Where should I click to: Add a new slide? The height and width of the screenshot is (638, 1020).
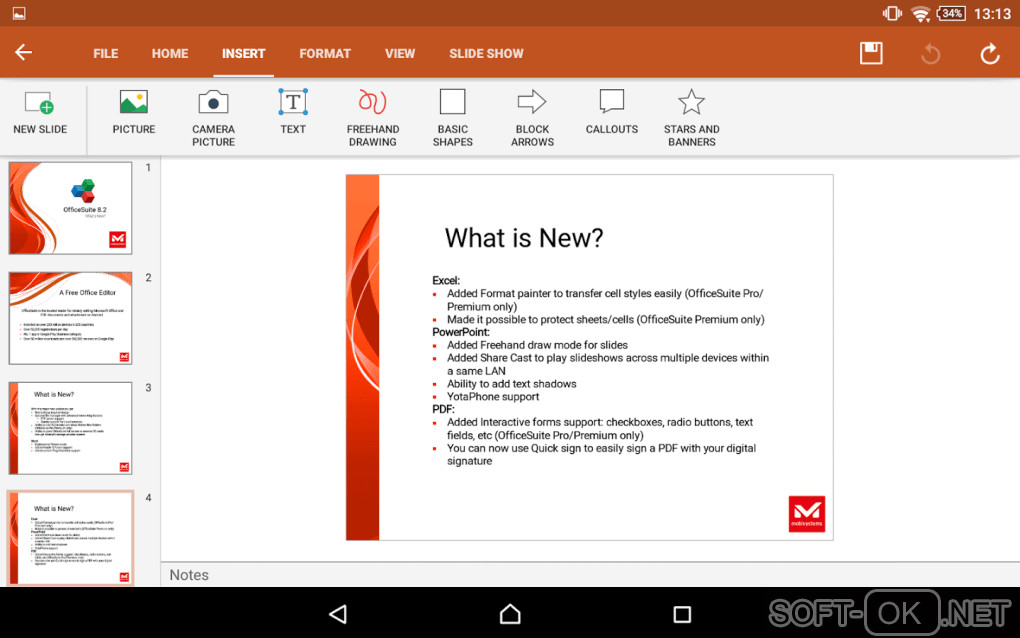40,113
